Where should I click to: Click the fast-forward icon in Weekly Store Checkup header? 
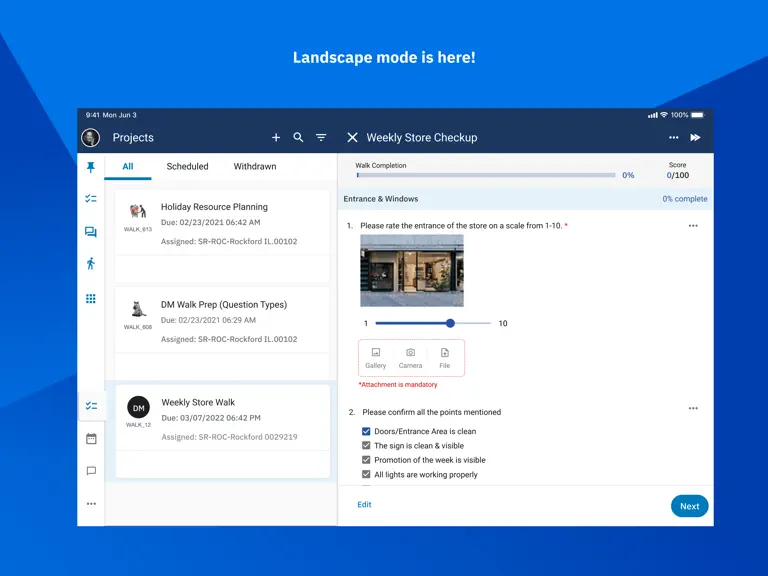coord(695,138)
